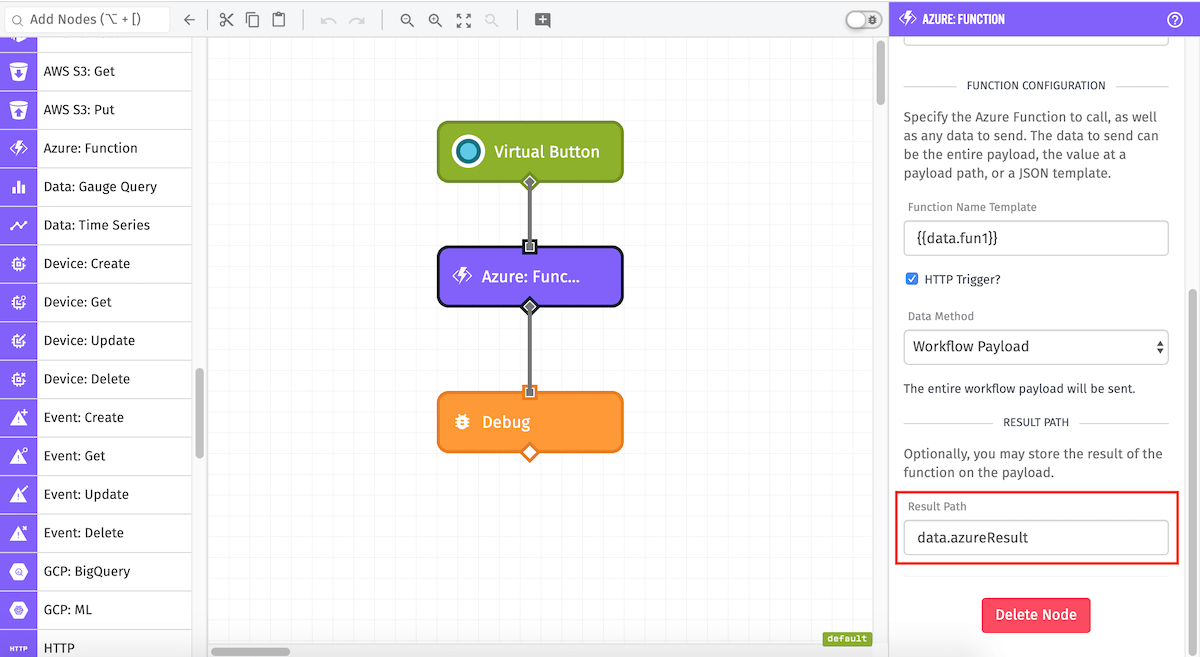
Task: Click the Azure node output connector
Action: pos(530,306)
